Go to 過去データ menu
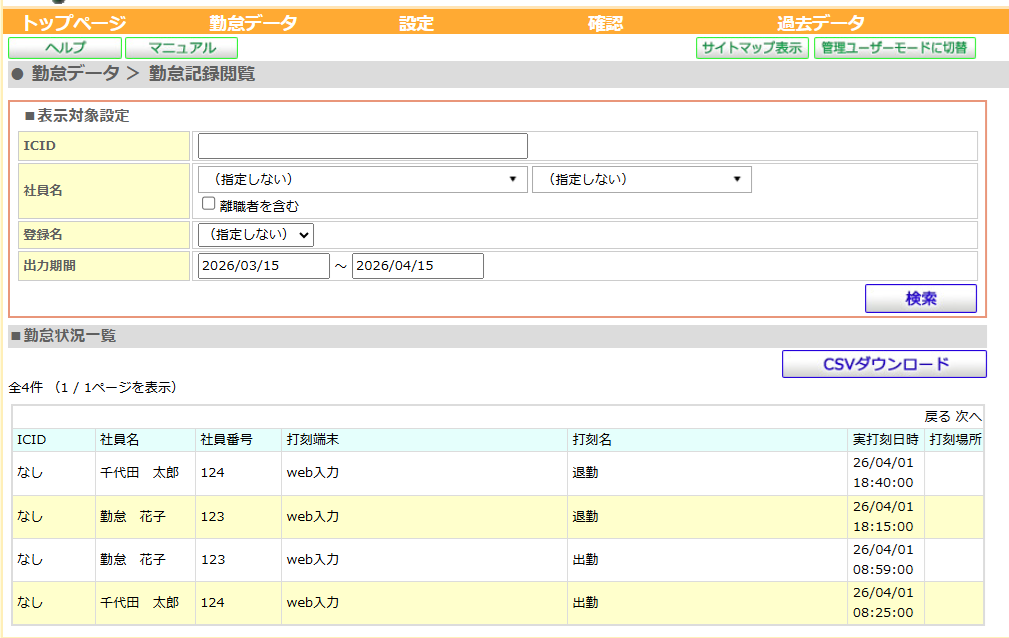Viewport: 1009px width, 638px height. [x=820, y=24]
